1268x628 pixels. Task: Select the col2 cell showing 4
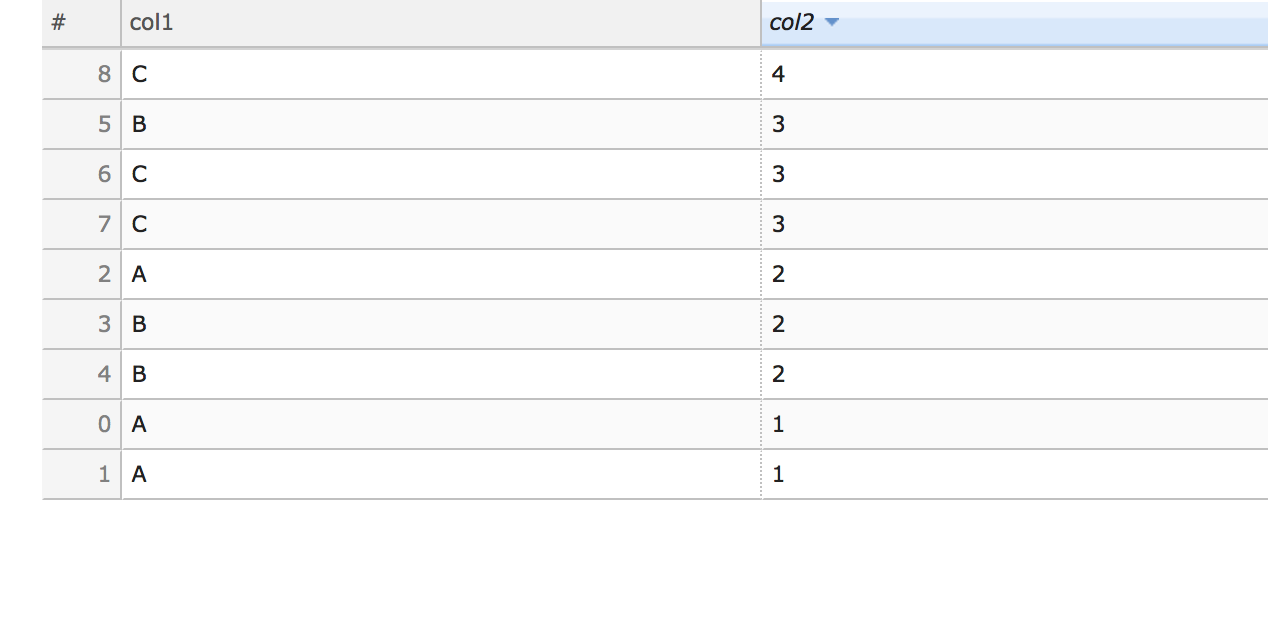(x=778, y=74)
